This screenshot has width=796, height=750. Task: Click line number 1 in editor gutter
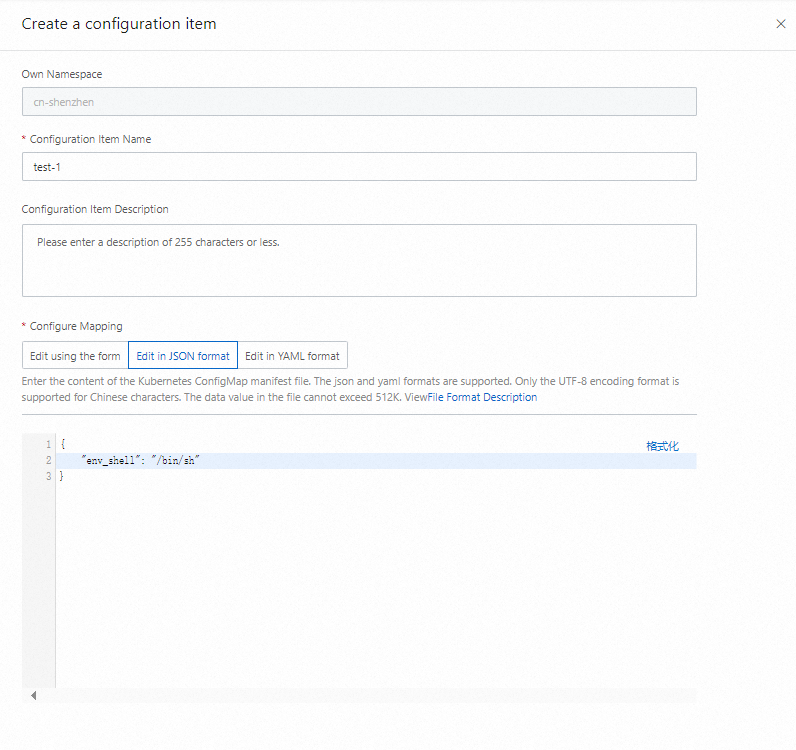(47, 443)
